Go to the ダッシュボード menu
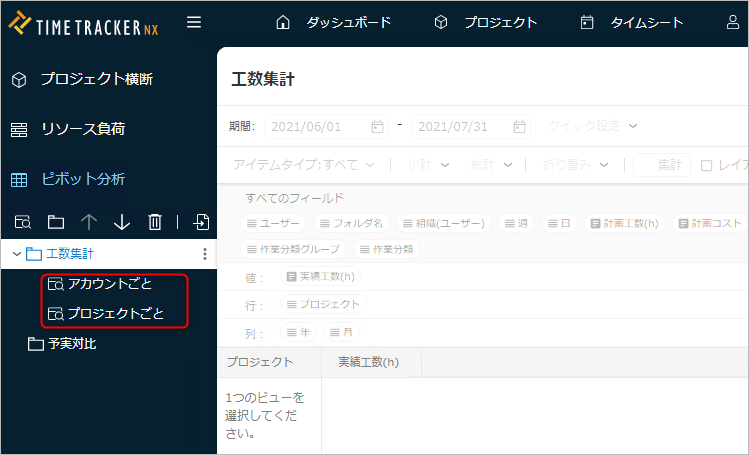Viewport: 749px width, 455px height. (x=334, y=22)
